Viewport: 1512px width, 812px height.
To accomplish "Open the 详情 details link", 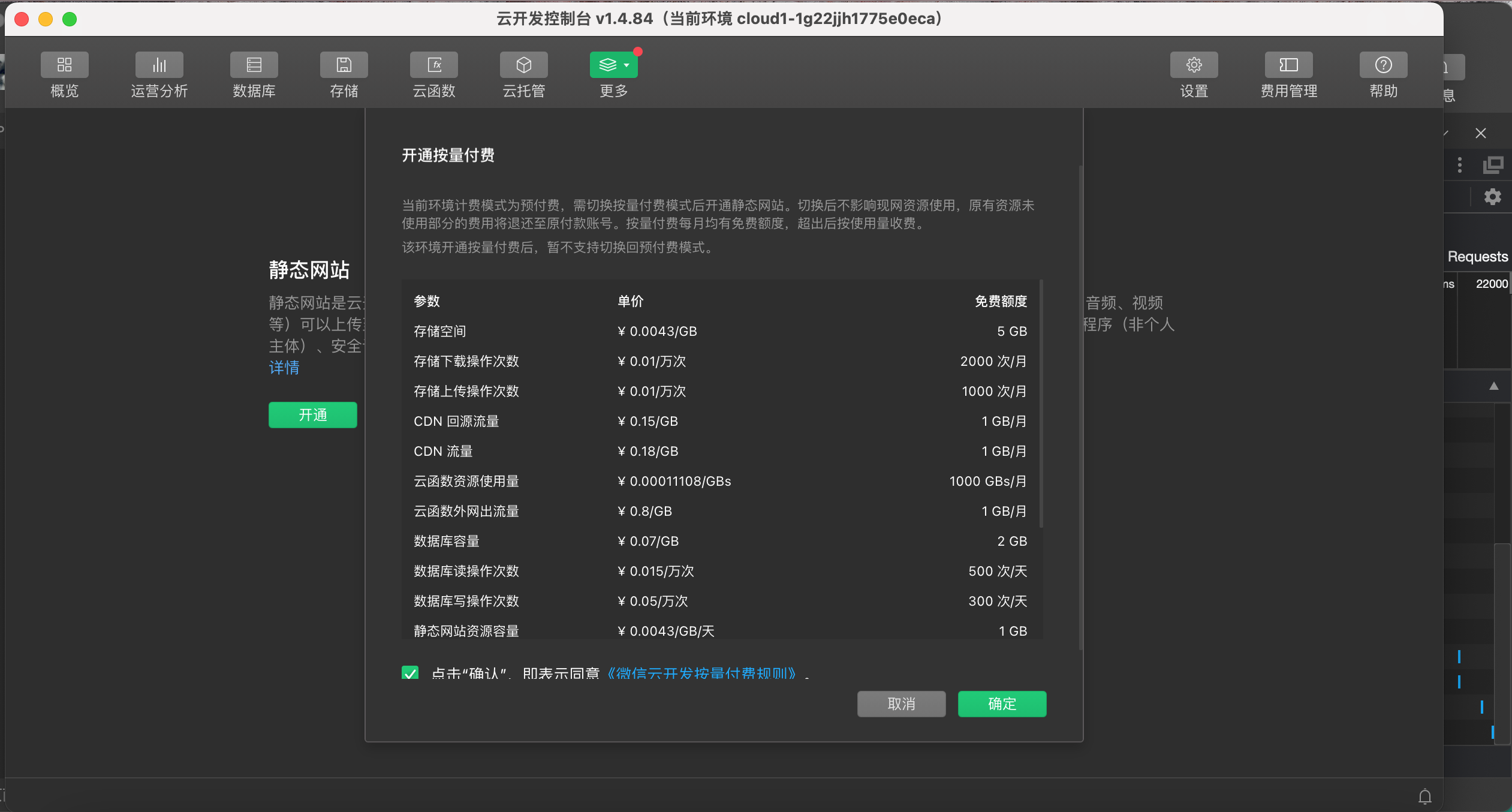I will point(284,368).
